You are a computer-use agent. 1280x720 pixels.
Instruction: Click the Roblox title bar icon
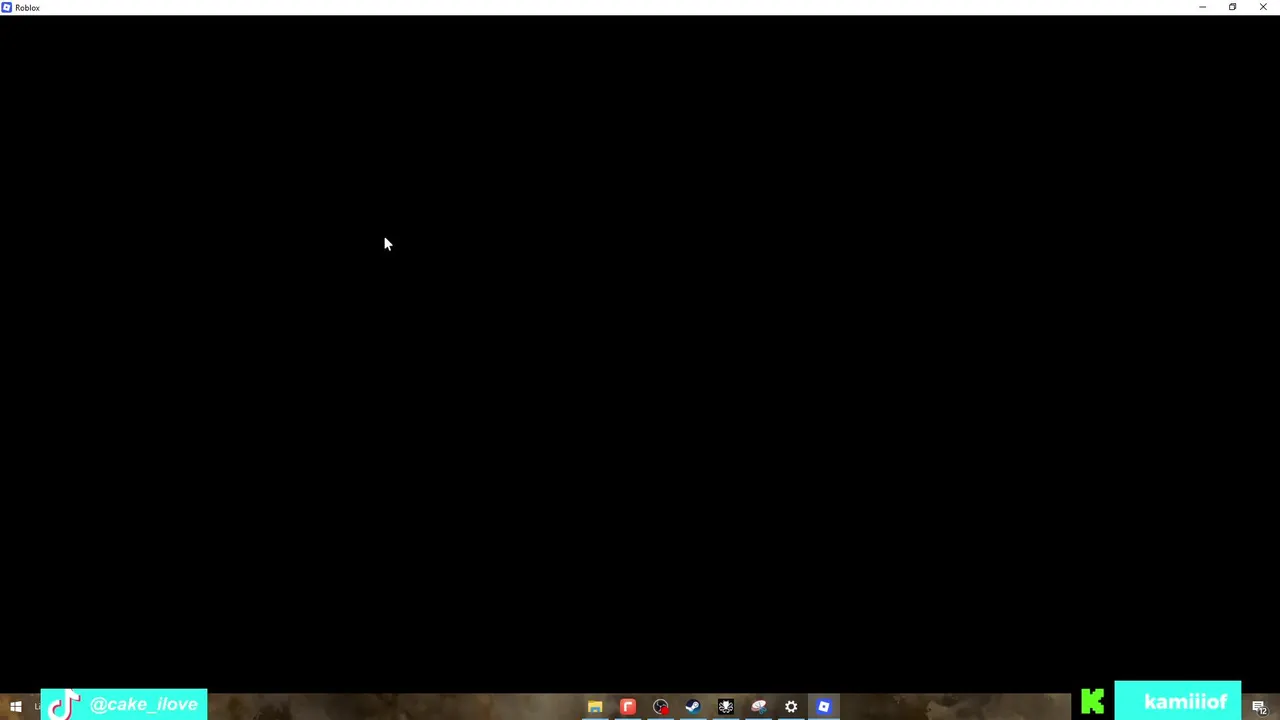7,7
